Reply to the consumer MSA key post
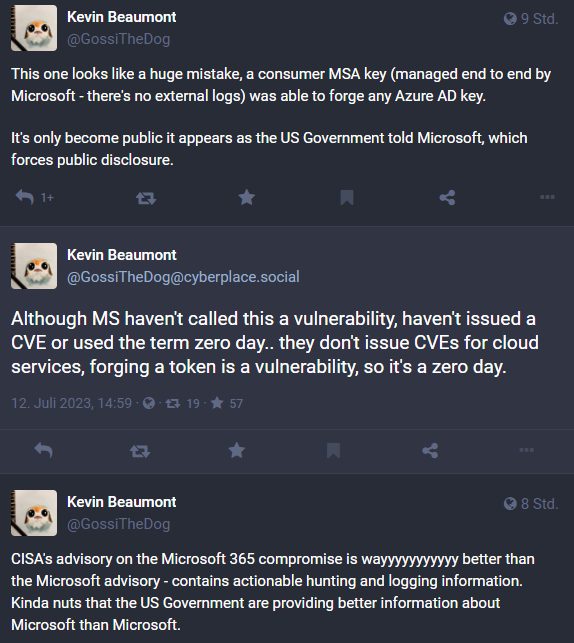Viewport: 574px width, 643px height. click(x=25, y=198)
